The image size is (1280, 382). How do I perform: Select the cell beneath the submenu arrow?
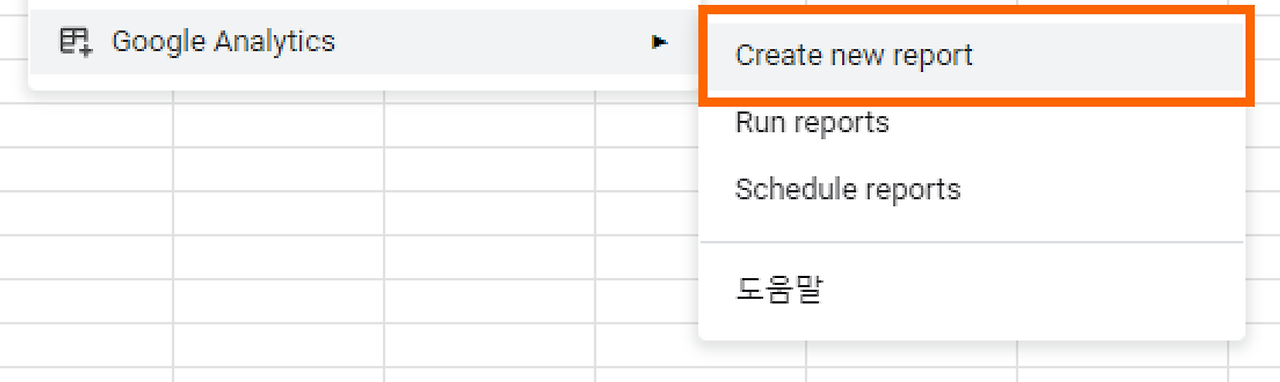coord(647,125)
